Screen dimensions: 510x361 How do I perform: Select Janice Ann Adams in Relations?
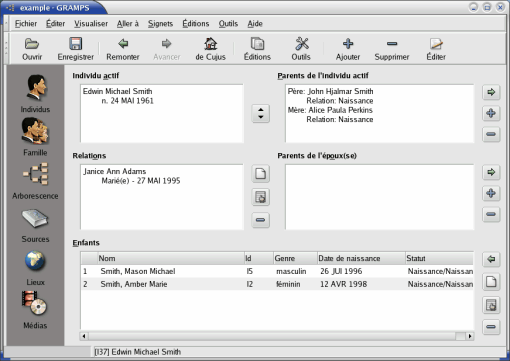pos(115,171)
